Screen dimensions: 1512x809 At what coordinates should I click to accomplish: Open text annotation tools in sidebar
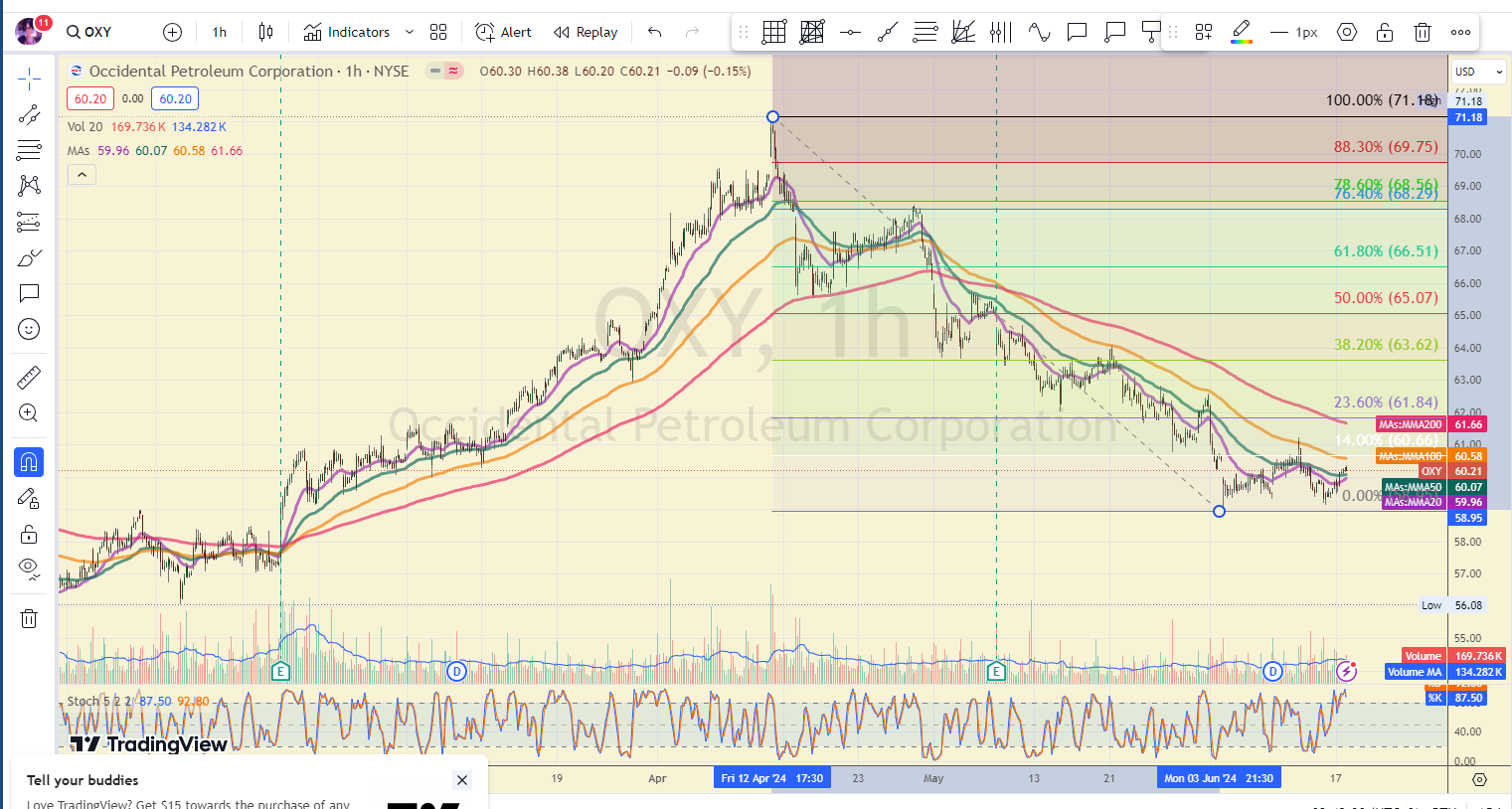(x=29, y=293)
